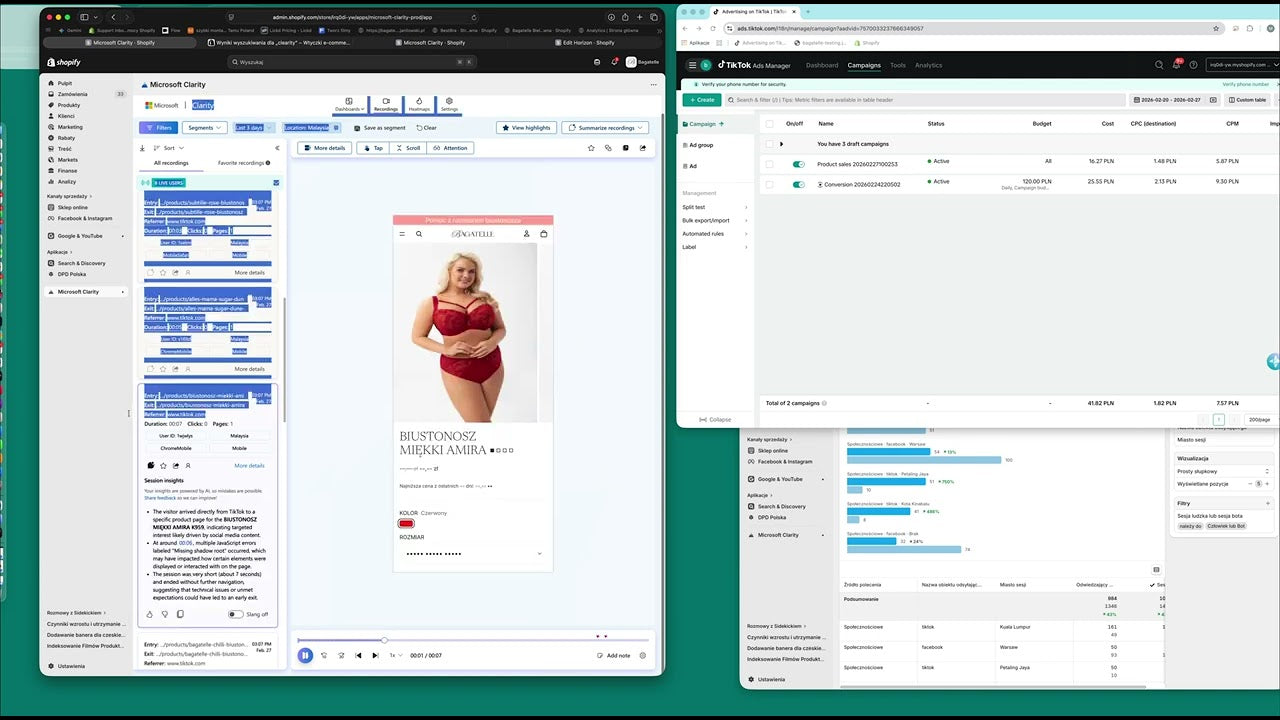The width and height of the screenshot is (1280, 720).
Task: Expand the draft campaigns row arrow
Action: pyautogui.click(x=782, y=144)
